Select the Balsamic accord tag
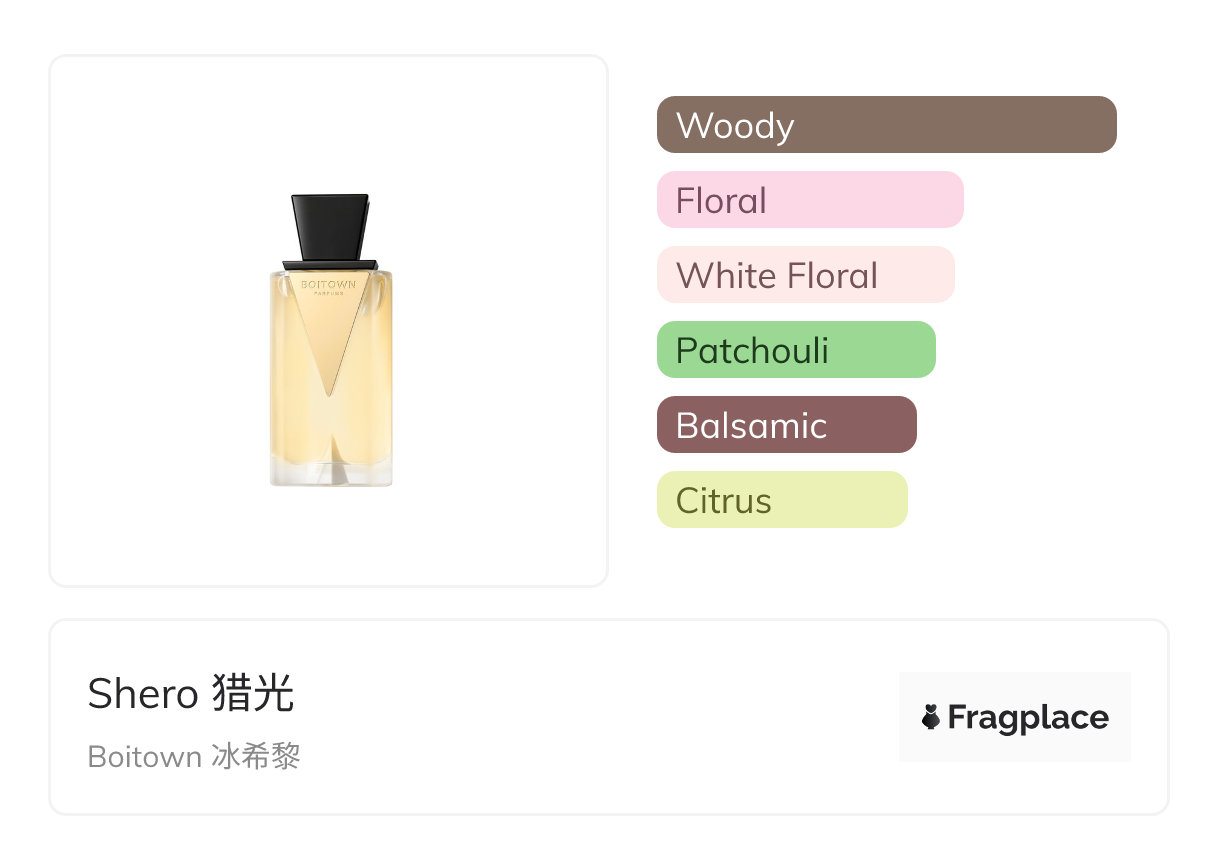 786,425
